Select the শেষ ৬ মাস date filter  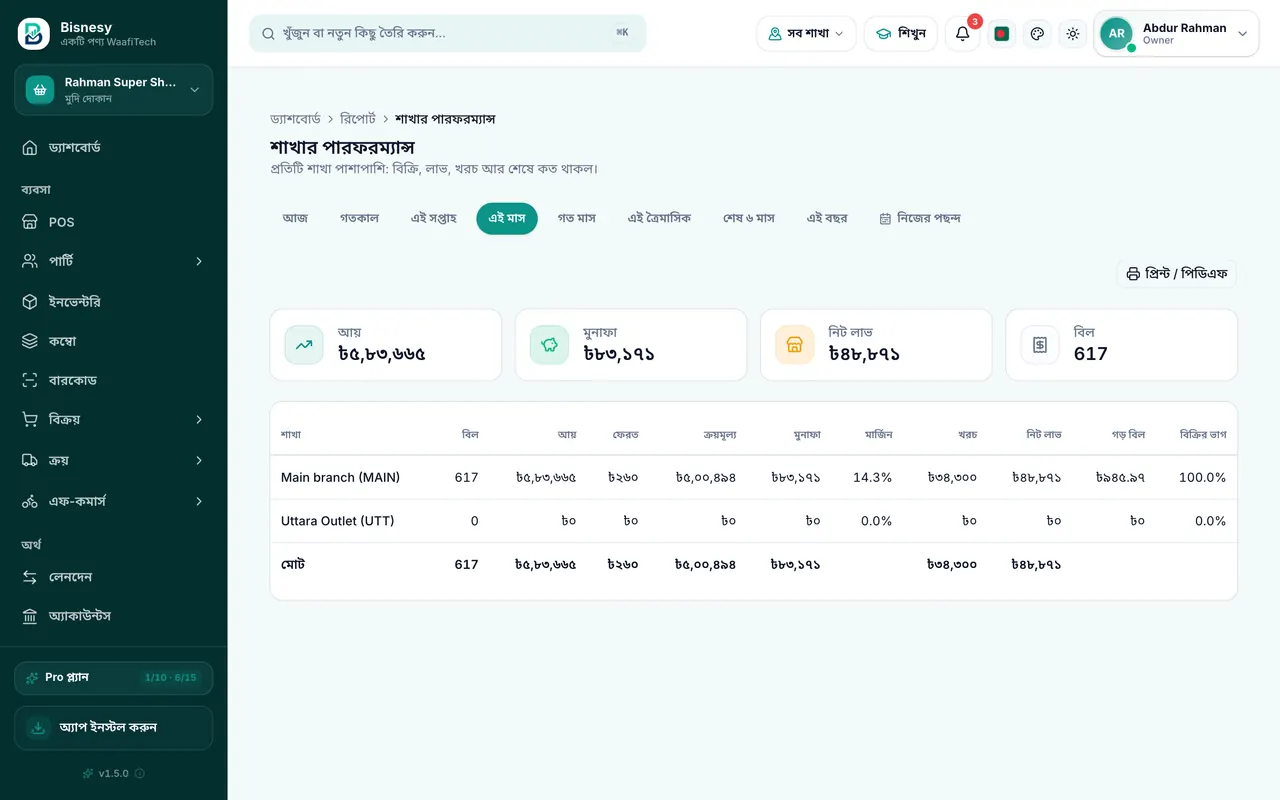tap(749, 219)
